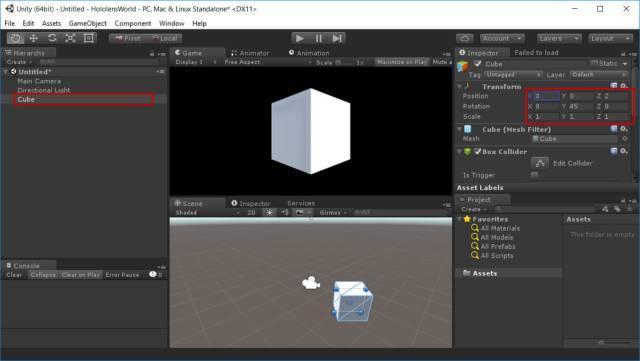
Task: Collapse the Untitled scene in Hierarchy
Action: coord(5,72)
